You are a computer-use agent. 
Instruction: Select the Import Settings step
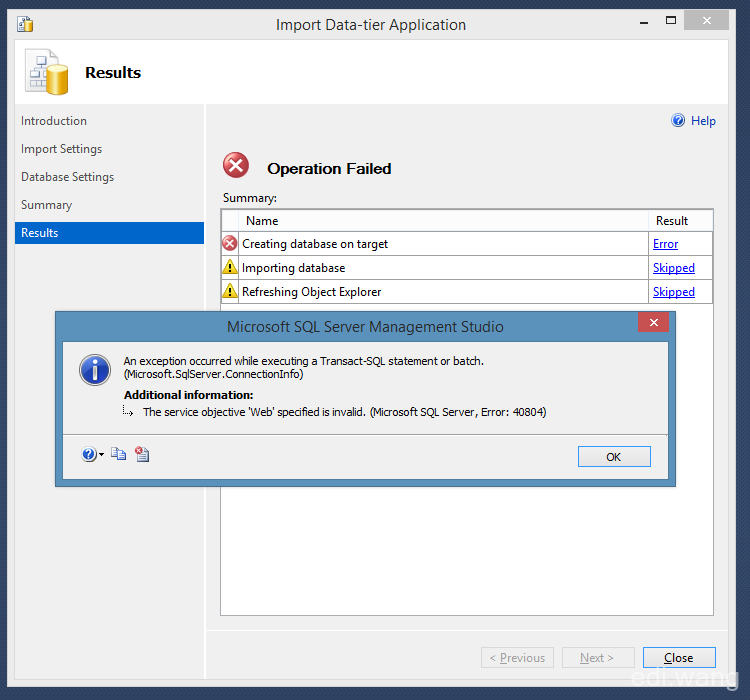click(x=61, y=149)
